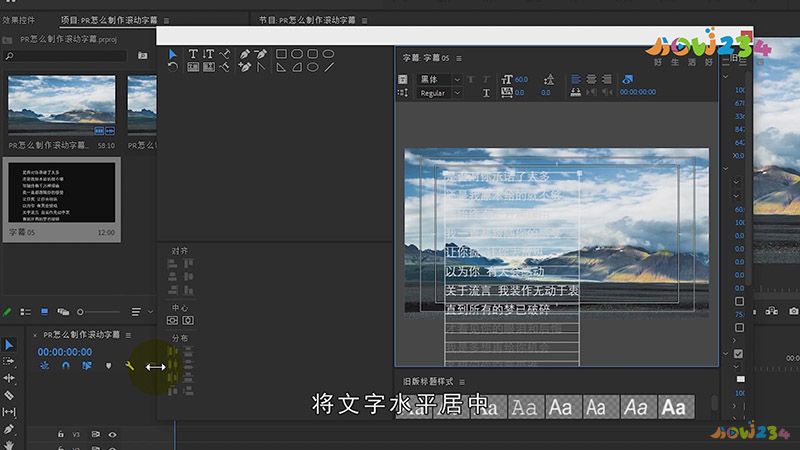Switch project panel to icon view
800x450 pixels.
pos(44,312)
